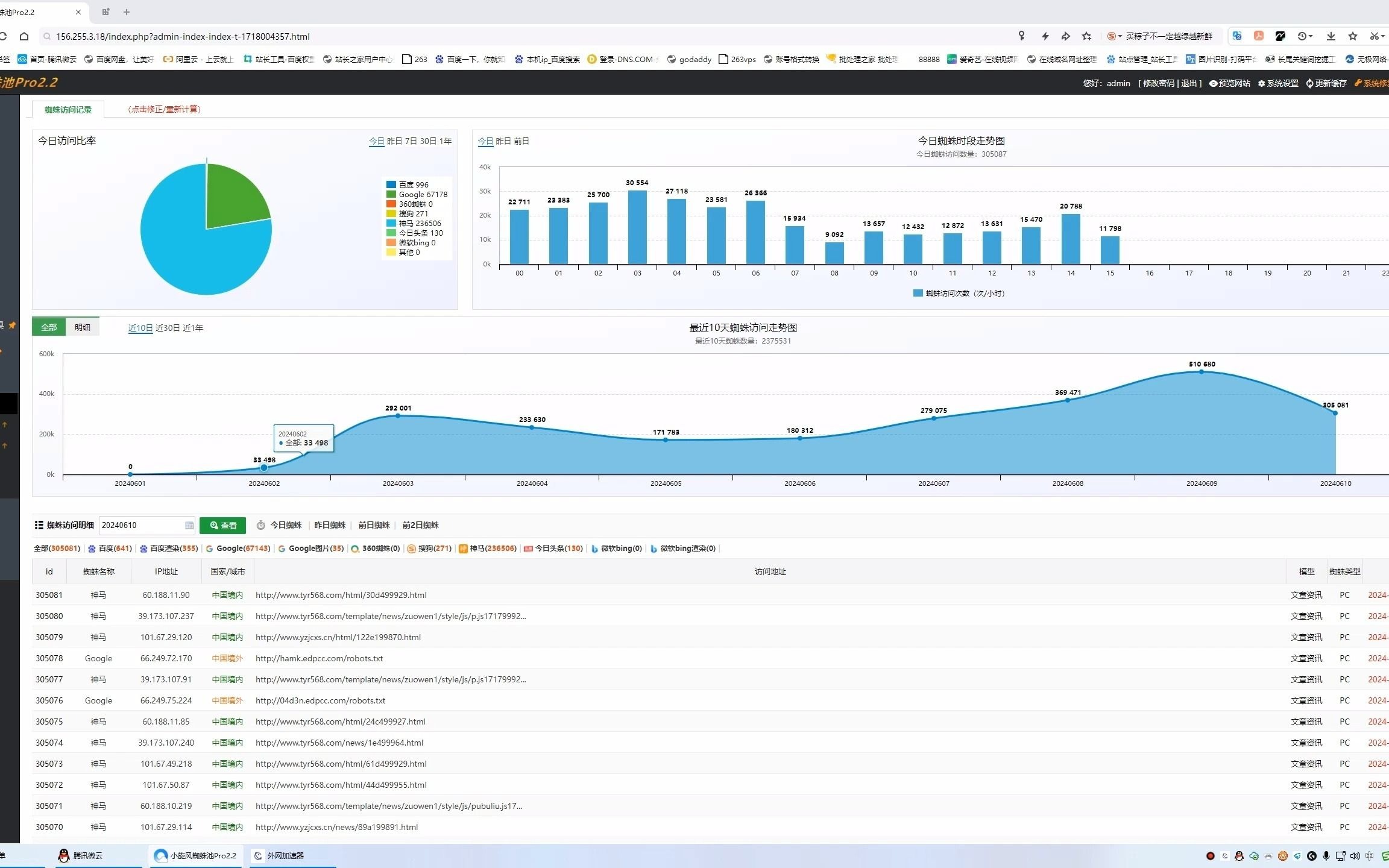Image resolution: width=1389 pixels, height=868 pixels.
Task: Click 预览网站 eye icon link
Action: tap(1229, 83)
